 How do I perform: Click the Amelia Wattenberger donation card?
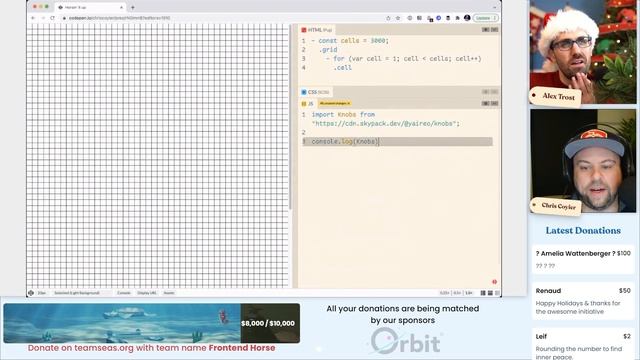(583, 260)
